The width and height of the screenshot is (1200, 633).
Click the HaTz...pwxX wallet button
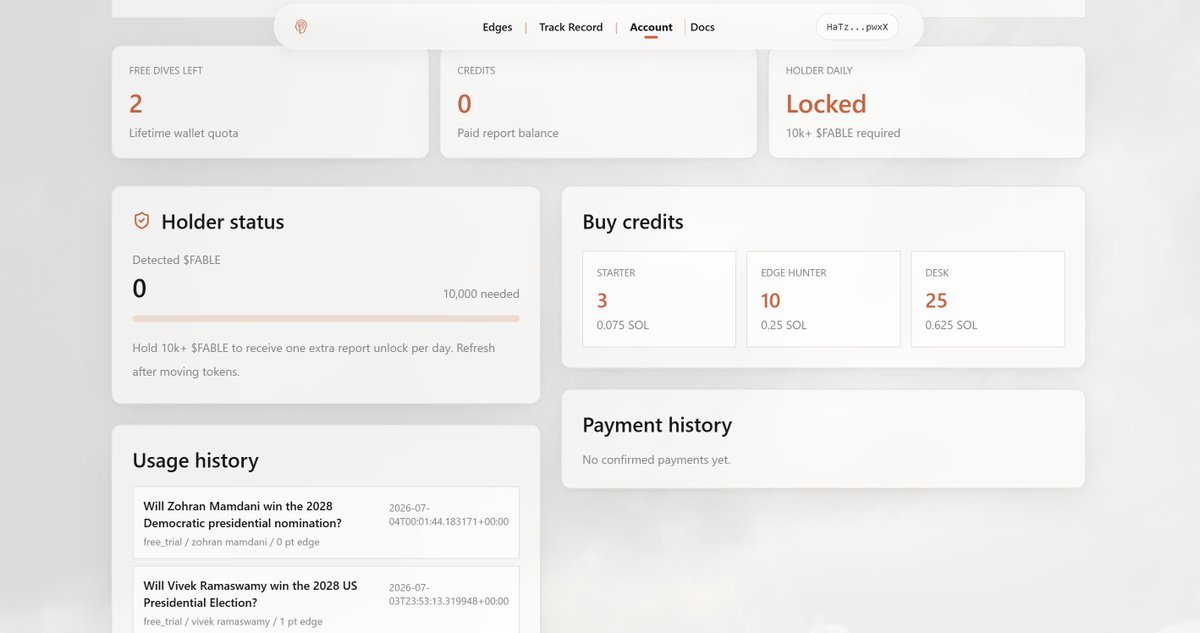857,27
